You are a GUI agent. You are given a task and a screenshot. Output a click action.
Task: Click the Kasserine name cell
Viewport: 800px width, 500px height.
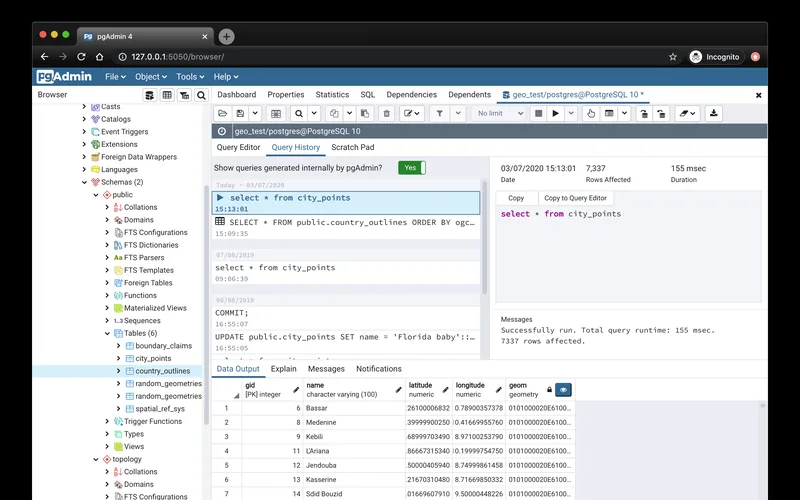[x=354, y=480]
